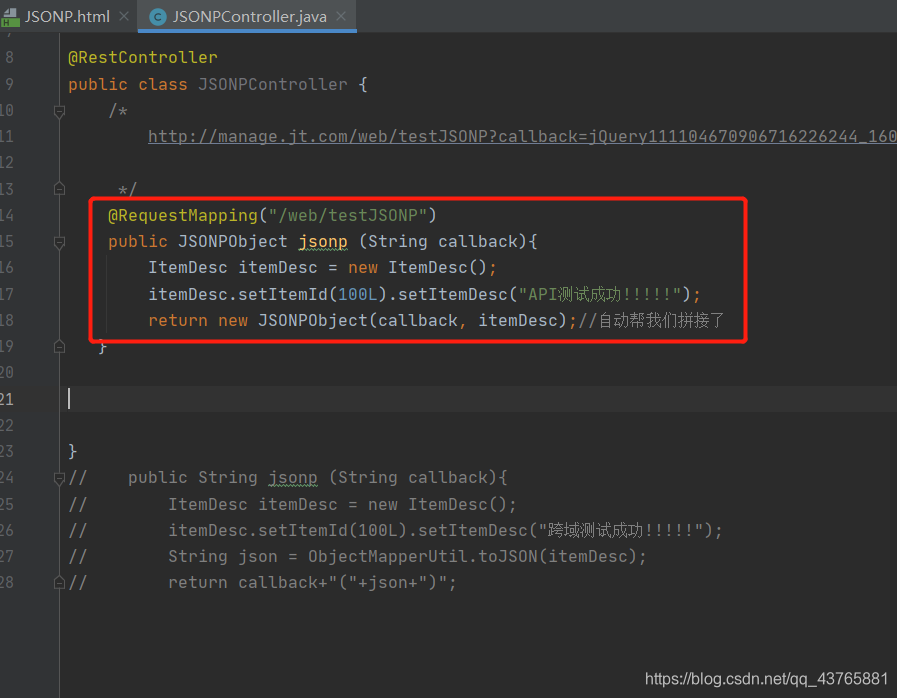Collapse the jsonp method at line 15
The image size is (897, 698).
point(59,242)
